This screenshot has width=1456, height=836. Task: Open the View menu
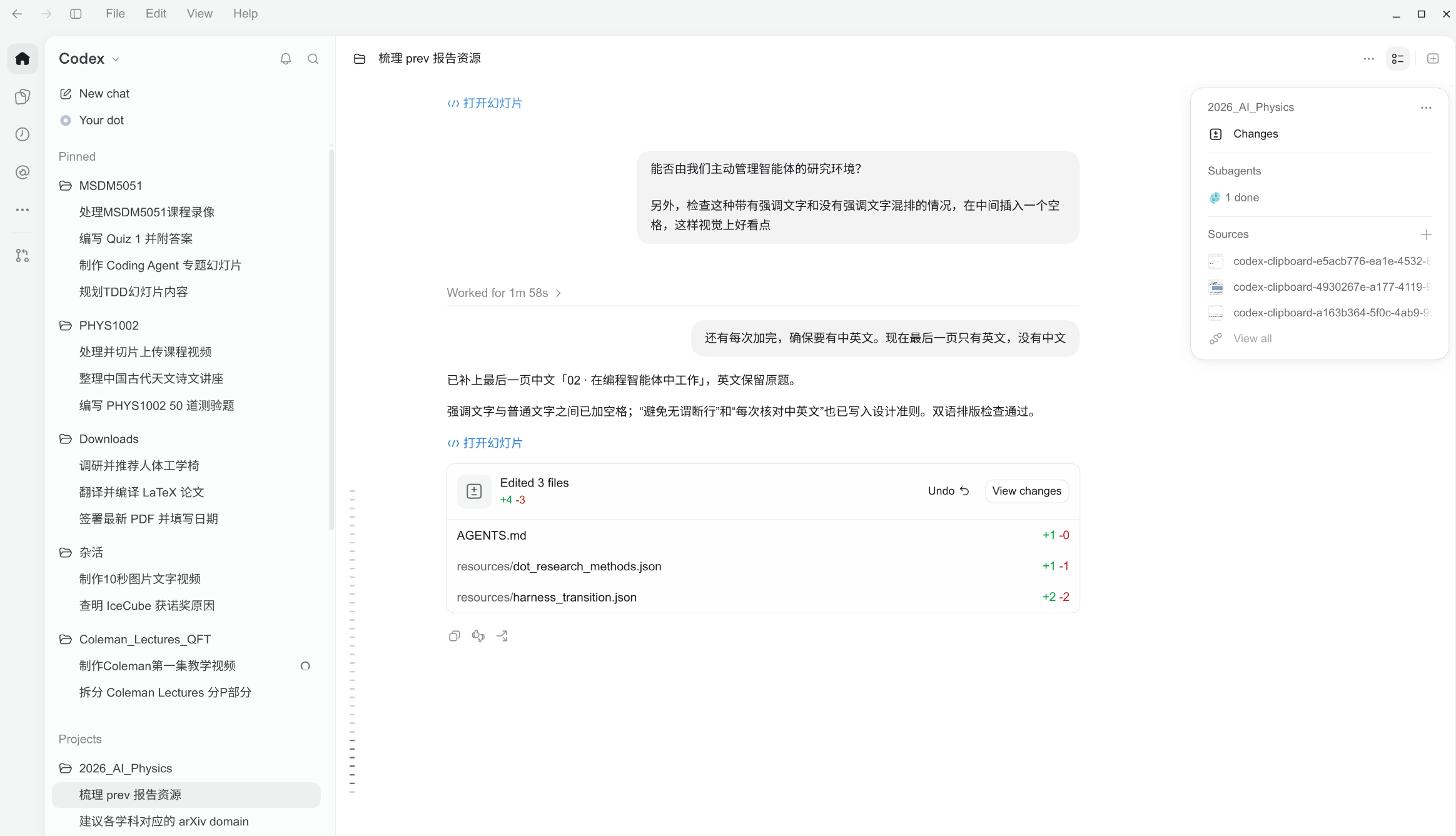tap(200, 14)
